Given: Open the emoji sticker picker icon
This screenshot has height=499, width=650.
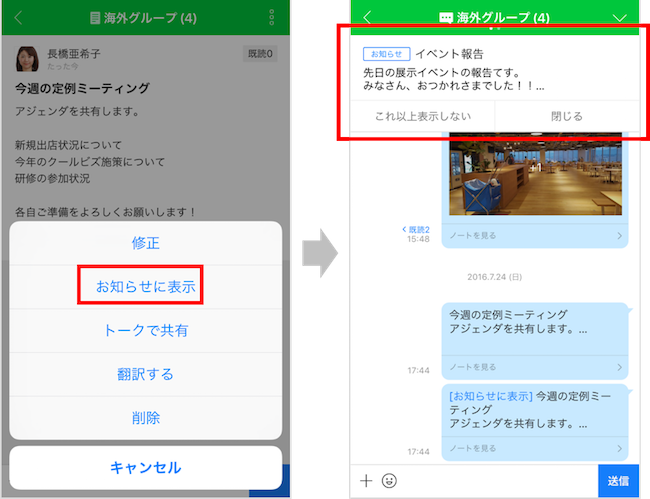Looking at the screenshot, I should pyautogui.click(x=389, y=481).
